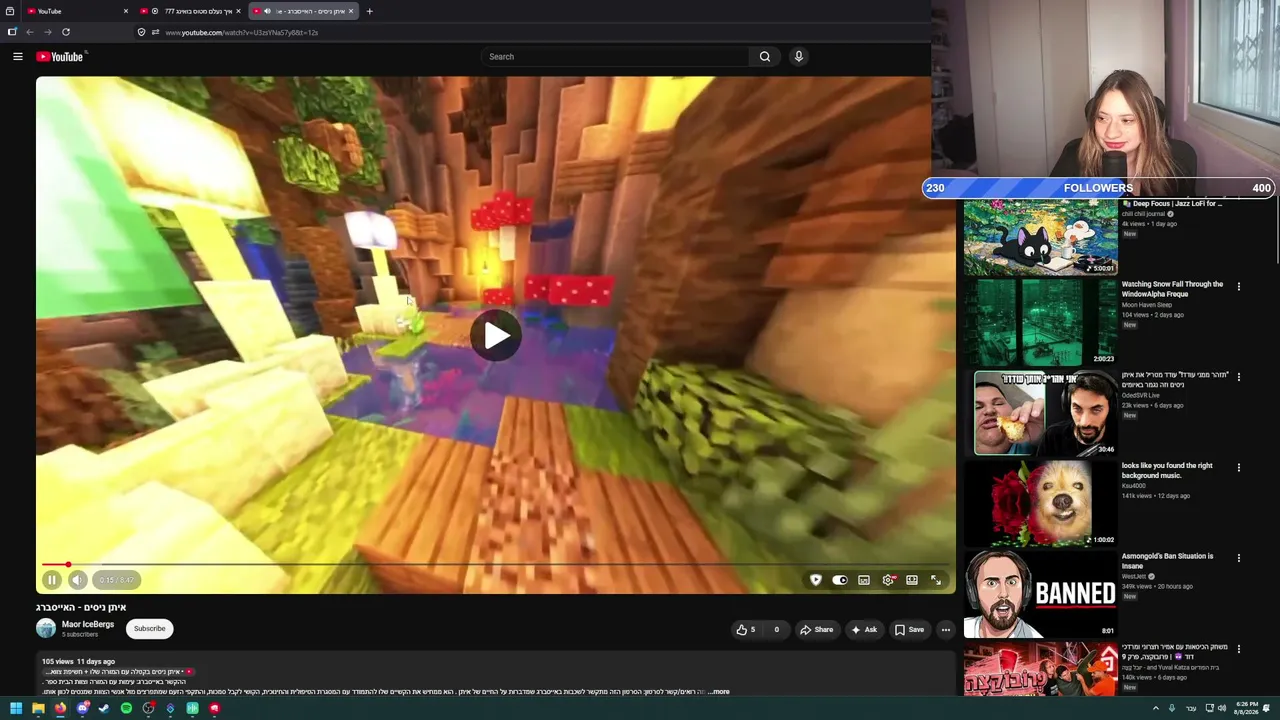This screenshot has width=1280, height=720.
Task: Dislike the video
Action: 776,630
